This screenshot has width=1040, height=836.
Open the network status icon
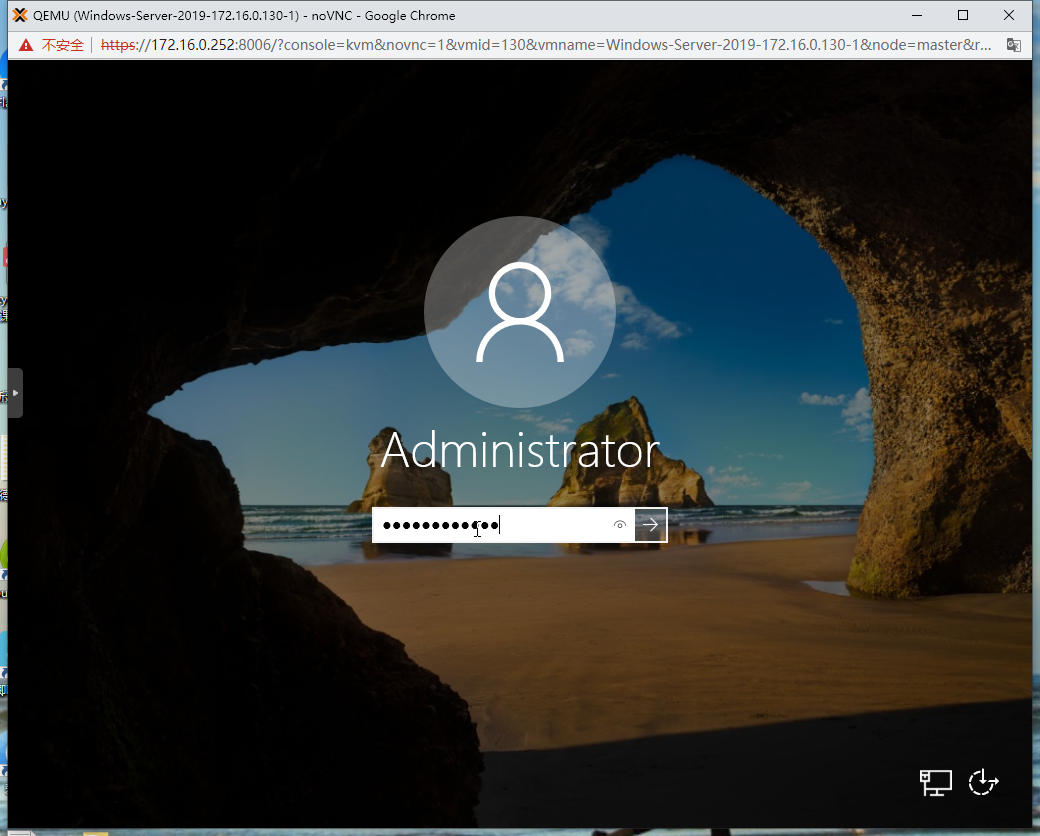click(x=935, y=783)
